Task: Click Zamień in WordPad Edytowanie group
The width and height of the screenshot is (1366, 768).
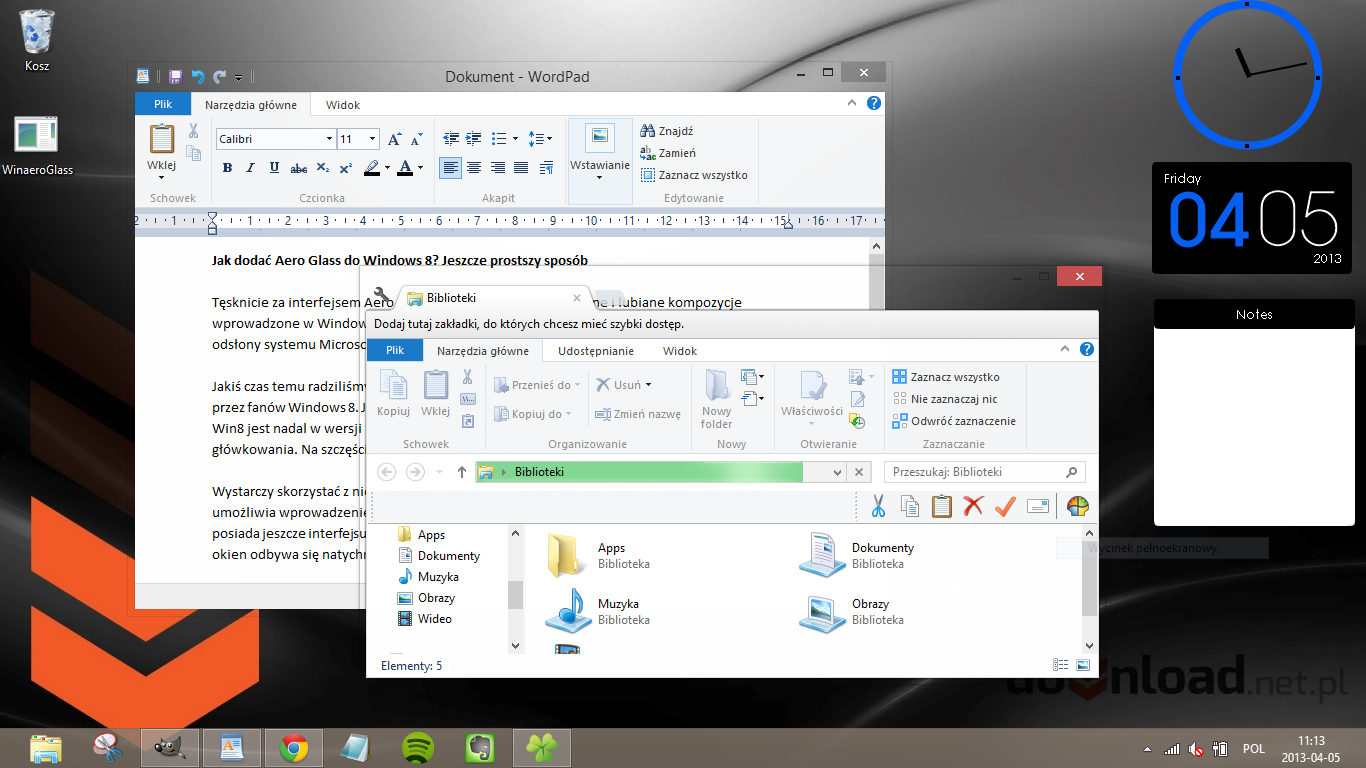Action: click(668, 153)
